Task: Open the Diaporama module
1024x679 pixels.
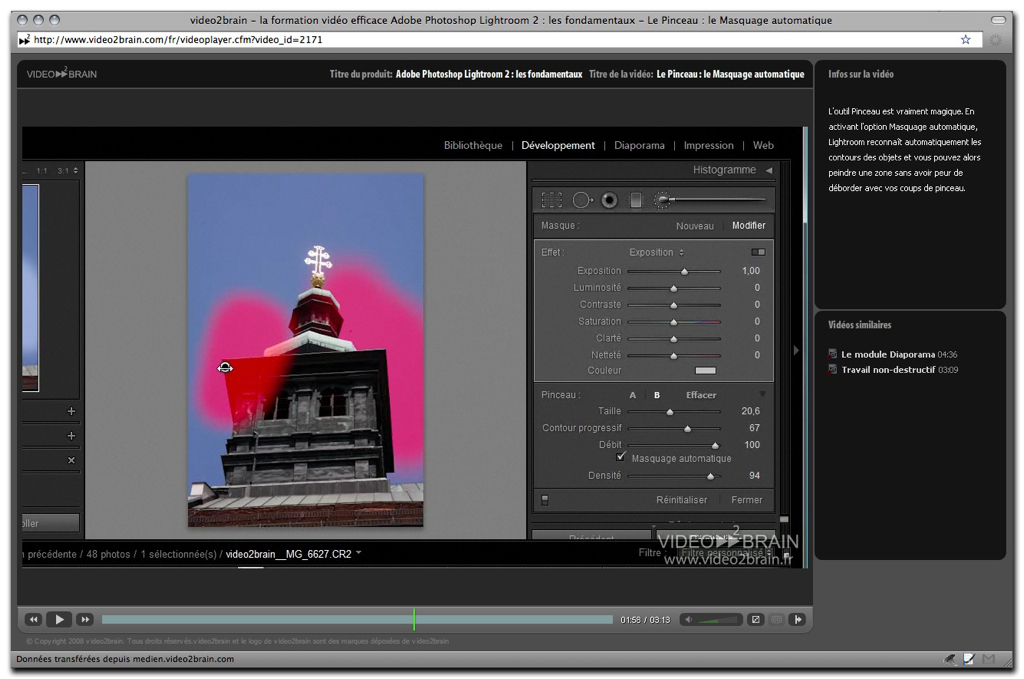Action: click(639, 145)
